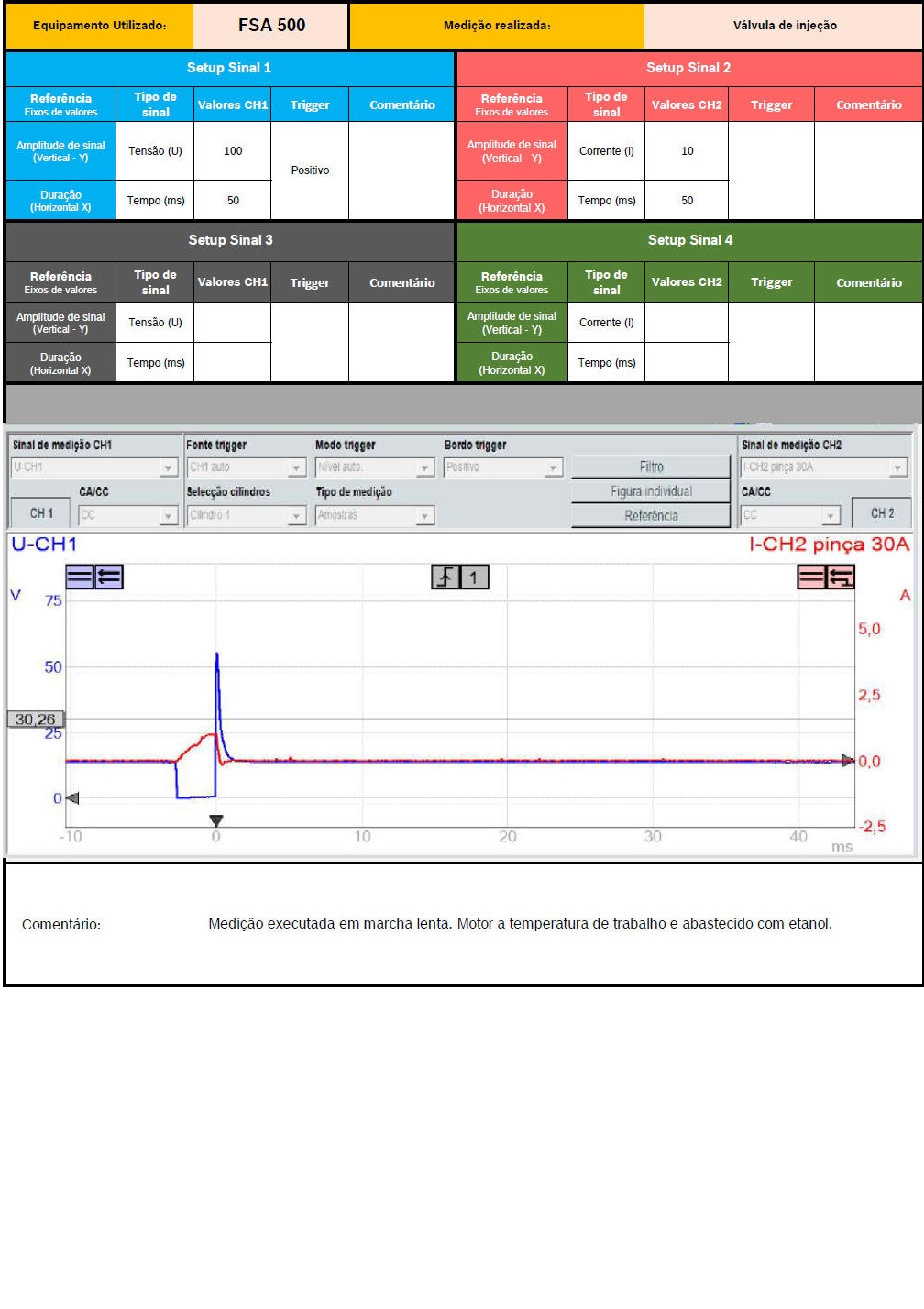Click the 30,26 voltage cursor label
924x1309 pixels.
click(36, 720)
